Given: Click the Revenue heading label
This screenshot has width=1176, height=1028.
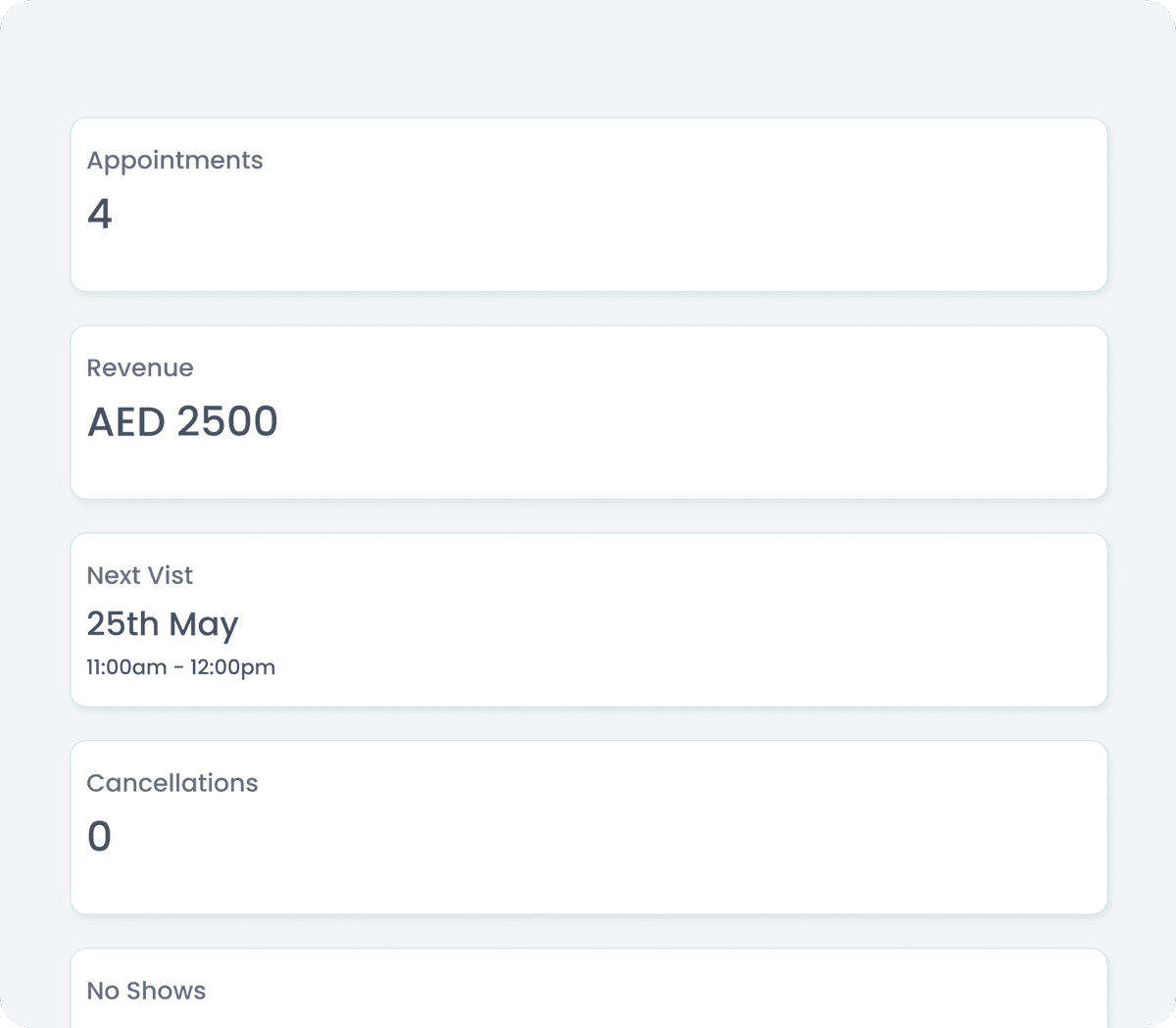Looking at the screenshot, I should [140, 367].
